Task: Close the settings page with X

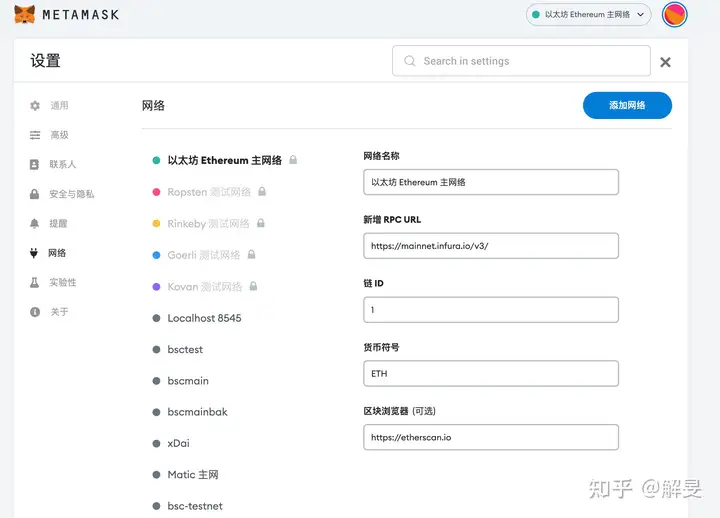Action: tap(665, 62)
